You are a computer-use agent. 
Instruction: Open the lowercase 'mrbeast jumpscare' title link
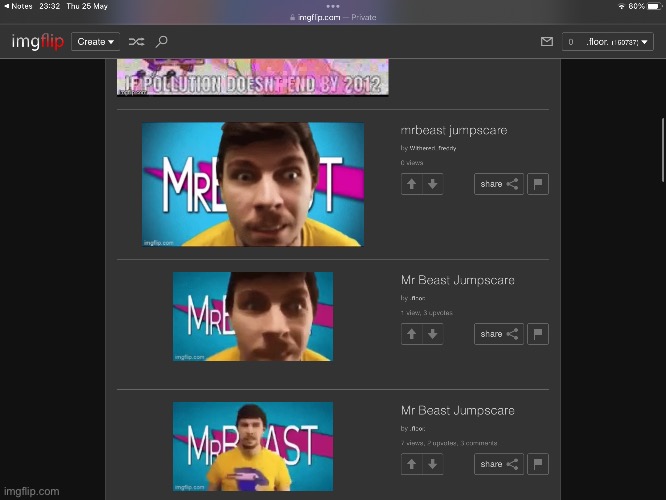tap(454, 130)
